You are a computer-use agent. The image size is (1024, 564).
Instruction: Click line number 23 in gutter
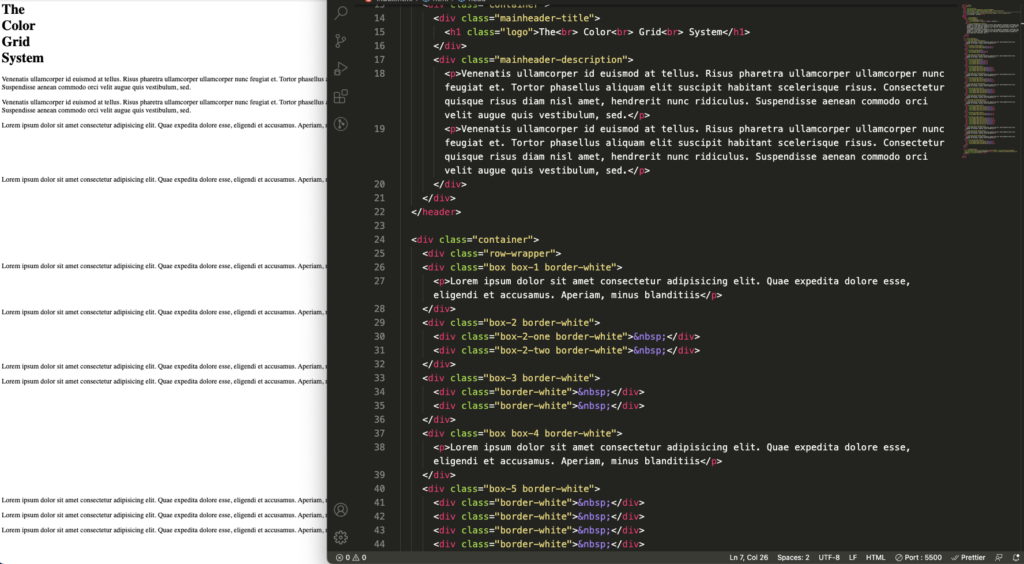click(x=379, y=226)
